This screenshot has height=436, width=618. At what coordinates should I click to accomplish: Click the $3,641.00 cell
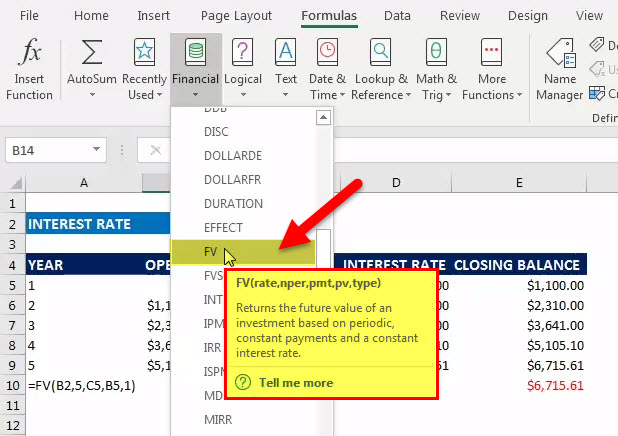coord(519,326)
